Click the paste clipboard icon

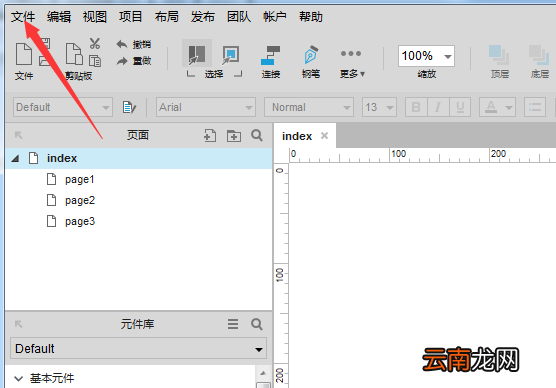[74, 54]
